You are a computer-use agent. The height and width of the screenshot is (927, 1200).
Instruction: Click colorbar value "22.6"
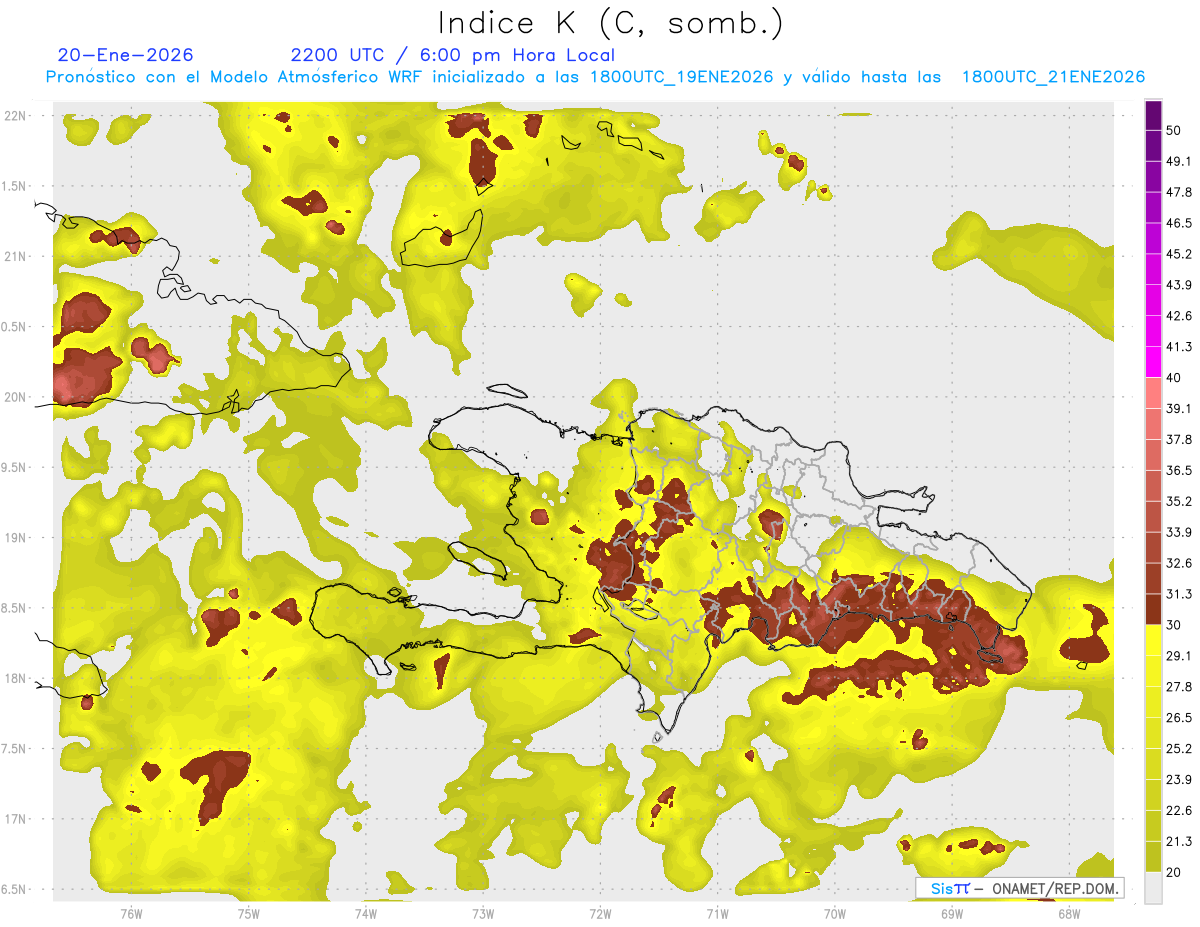(1179, 811)
